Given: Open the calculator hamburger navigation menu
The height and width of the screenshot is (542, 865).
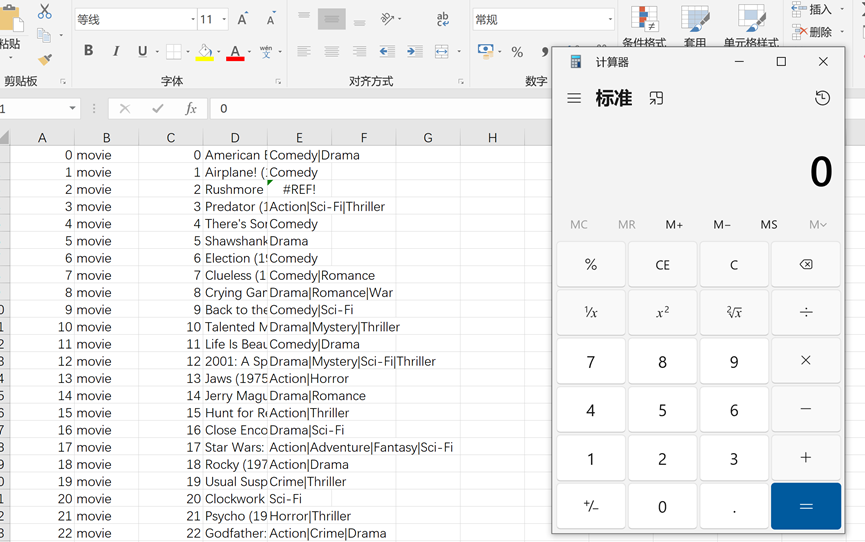Looking at the screenshot, I should [x=574, y=98].
